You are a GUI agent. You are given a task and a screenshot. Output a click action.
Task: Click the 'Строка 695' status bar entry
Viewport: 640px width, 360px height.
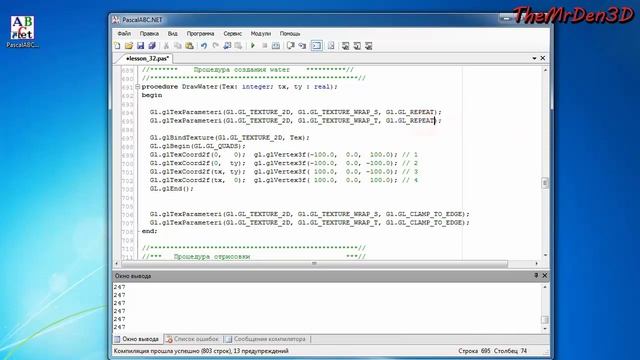click(x=474, y=351)
